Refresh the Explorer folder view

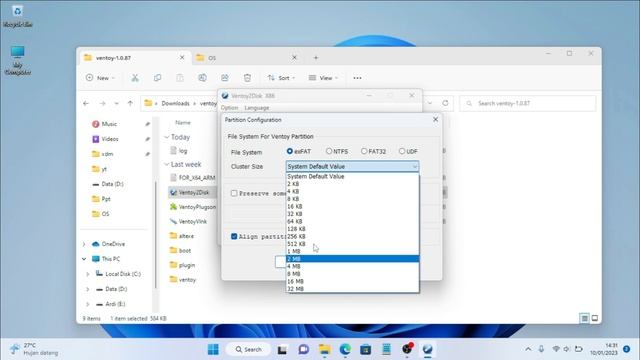click(x=445, y=103)
